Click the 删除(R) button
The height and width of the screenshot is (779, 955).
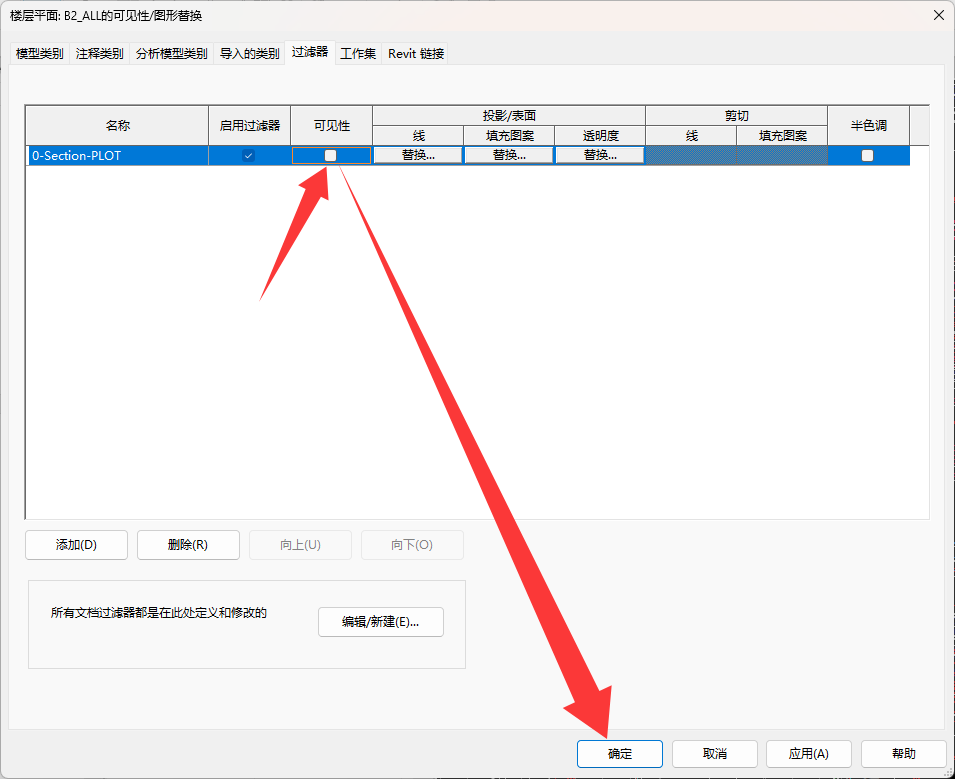click(x=188, y=545)
